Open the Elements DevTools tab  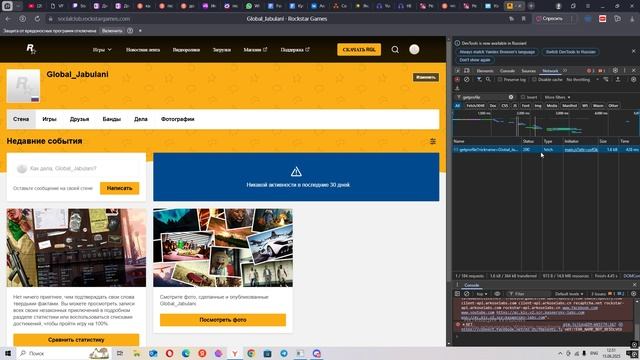pyautogui.click(x=485, y=71)
